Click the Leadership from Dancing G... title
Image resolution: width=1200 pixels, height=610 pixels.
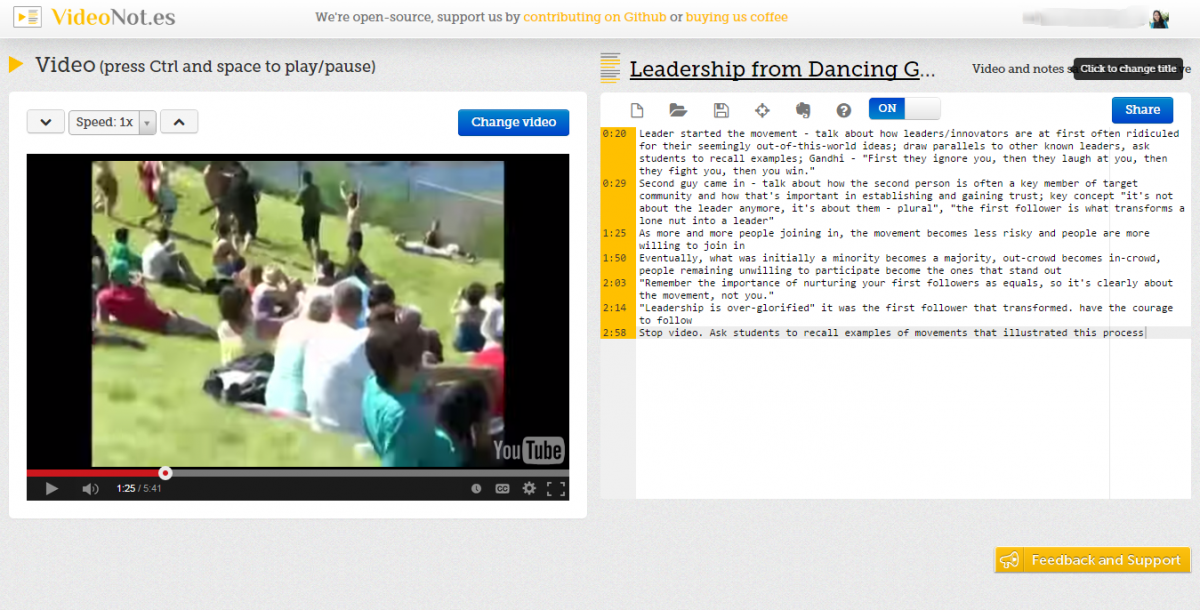(x=782, y=69)
